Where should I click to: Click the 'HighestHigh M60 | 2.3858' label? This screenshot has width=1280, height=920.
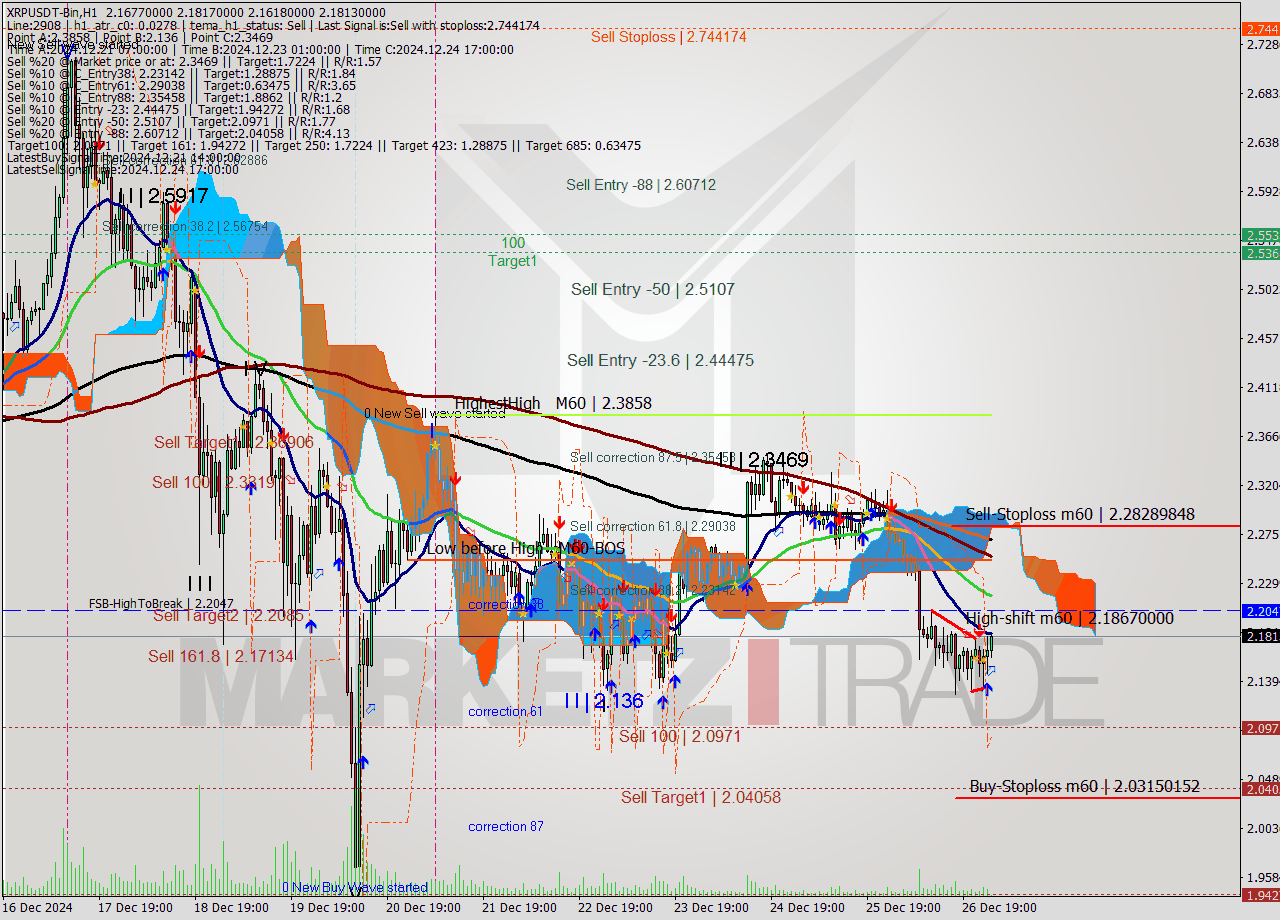[x=553, y=404]
